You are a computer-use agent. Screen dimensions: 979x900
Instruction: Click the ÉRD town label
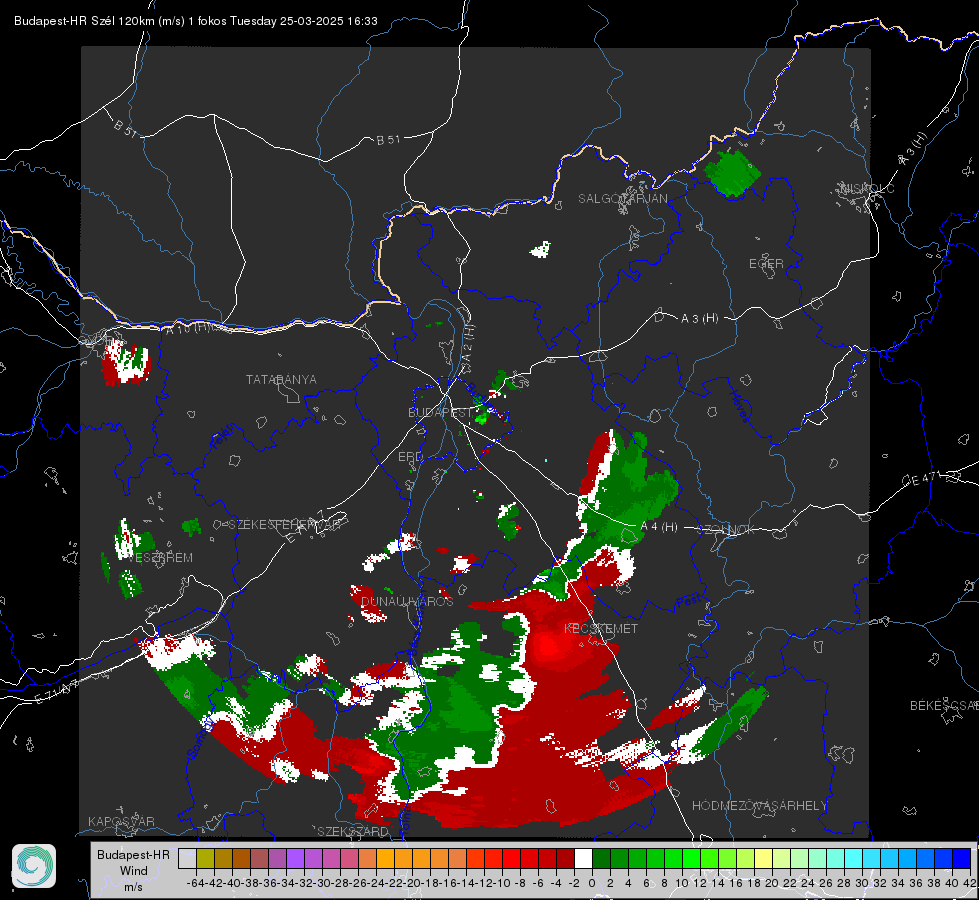point(410,457)
